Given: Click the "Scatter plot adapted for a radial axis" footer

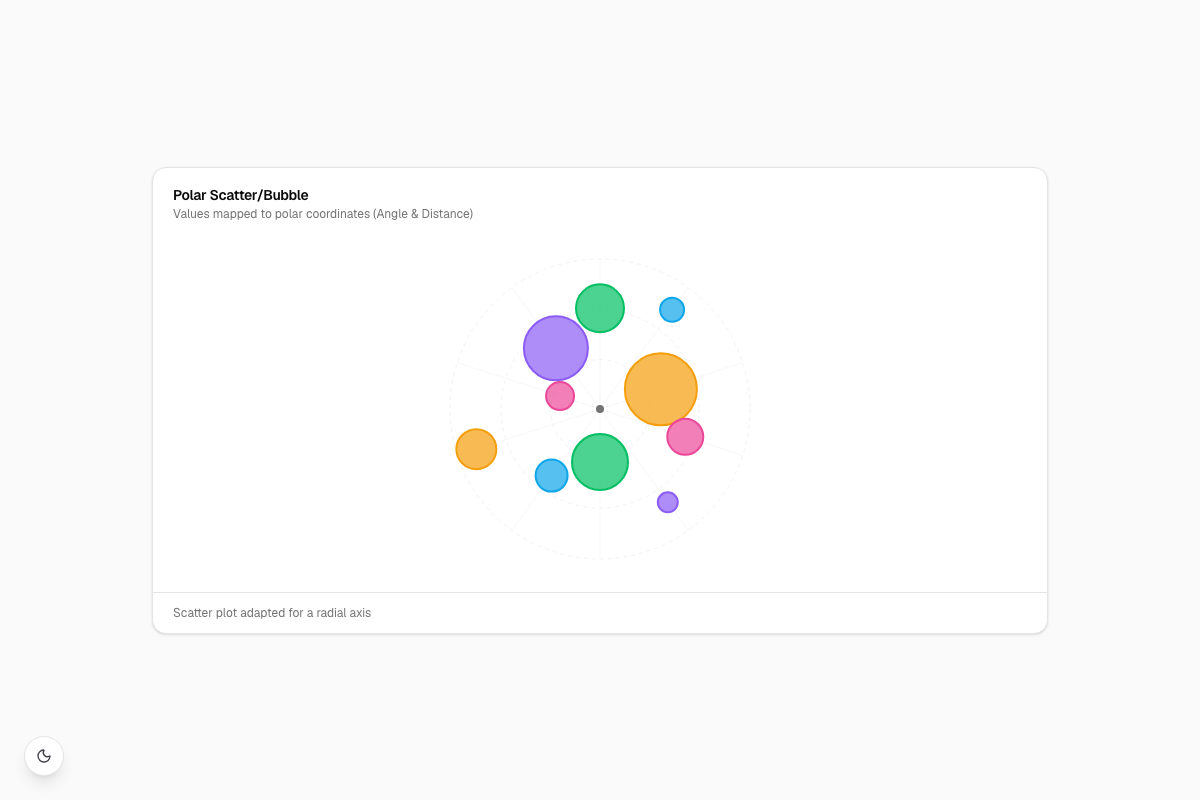Looking at the screenshot, I should tap(272, 613).
